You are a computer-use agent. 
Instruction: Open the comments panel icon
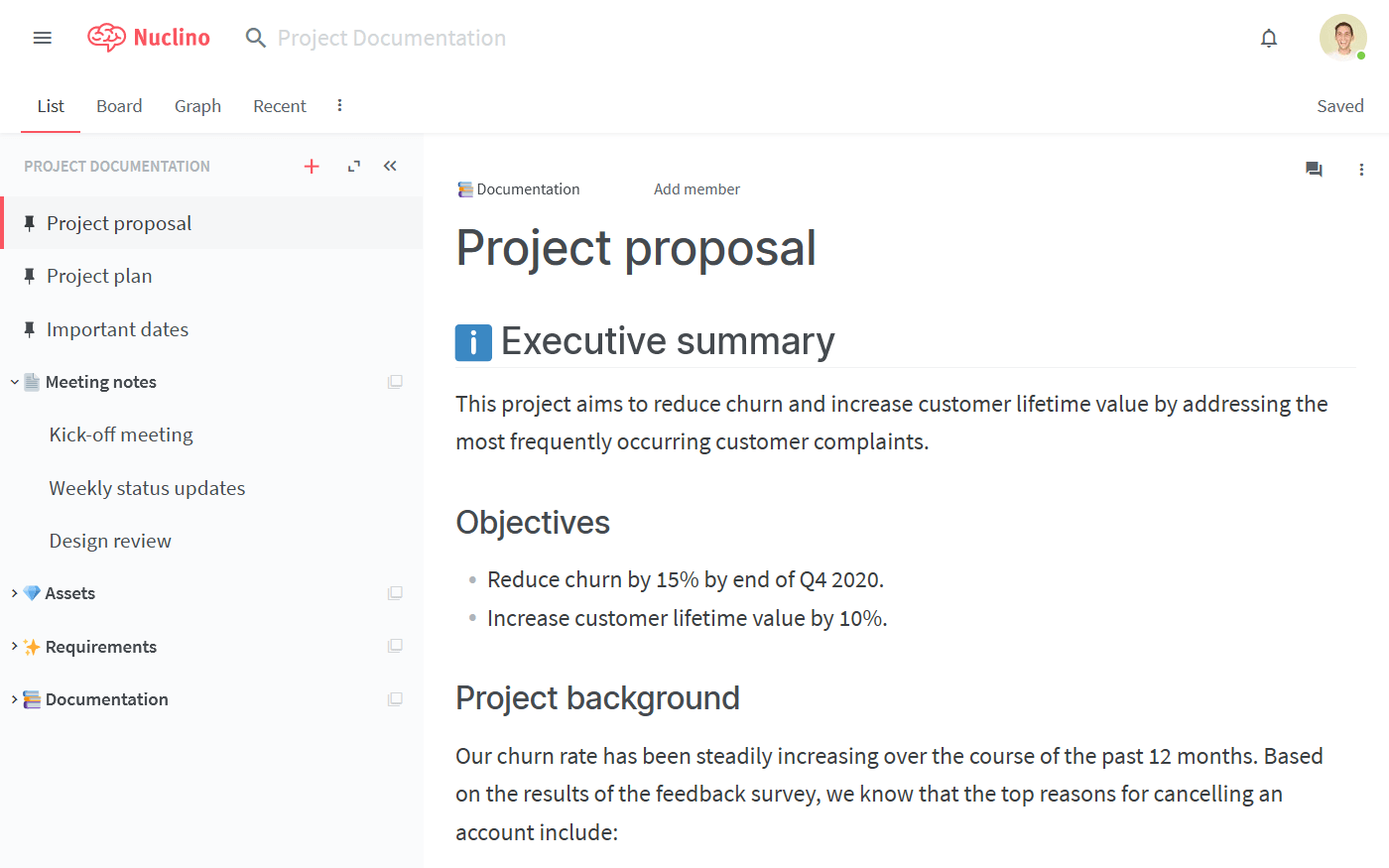(1314, 170)
